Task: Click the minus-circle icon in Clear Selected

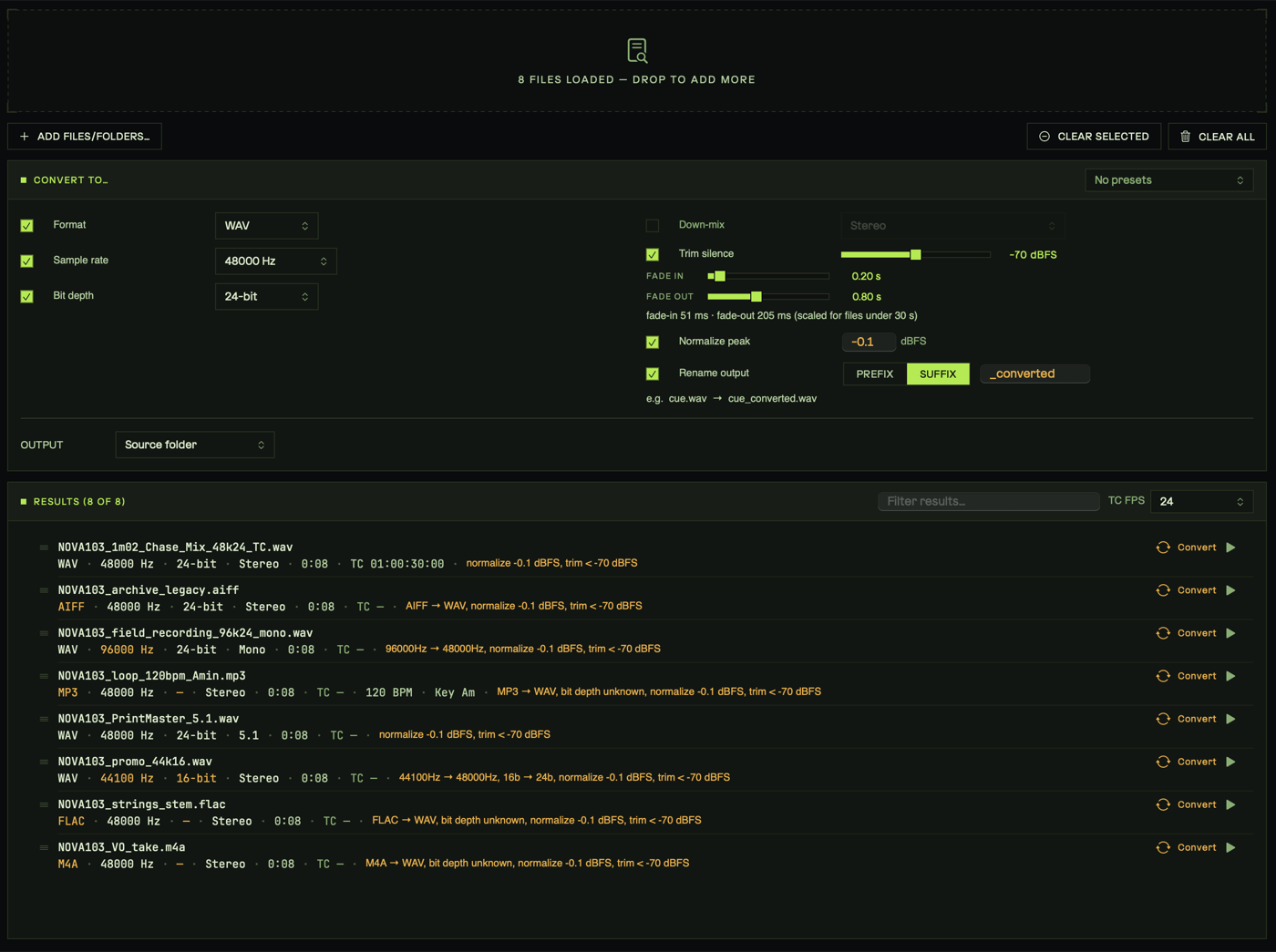Action: tap(1044, 137)
